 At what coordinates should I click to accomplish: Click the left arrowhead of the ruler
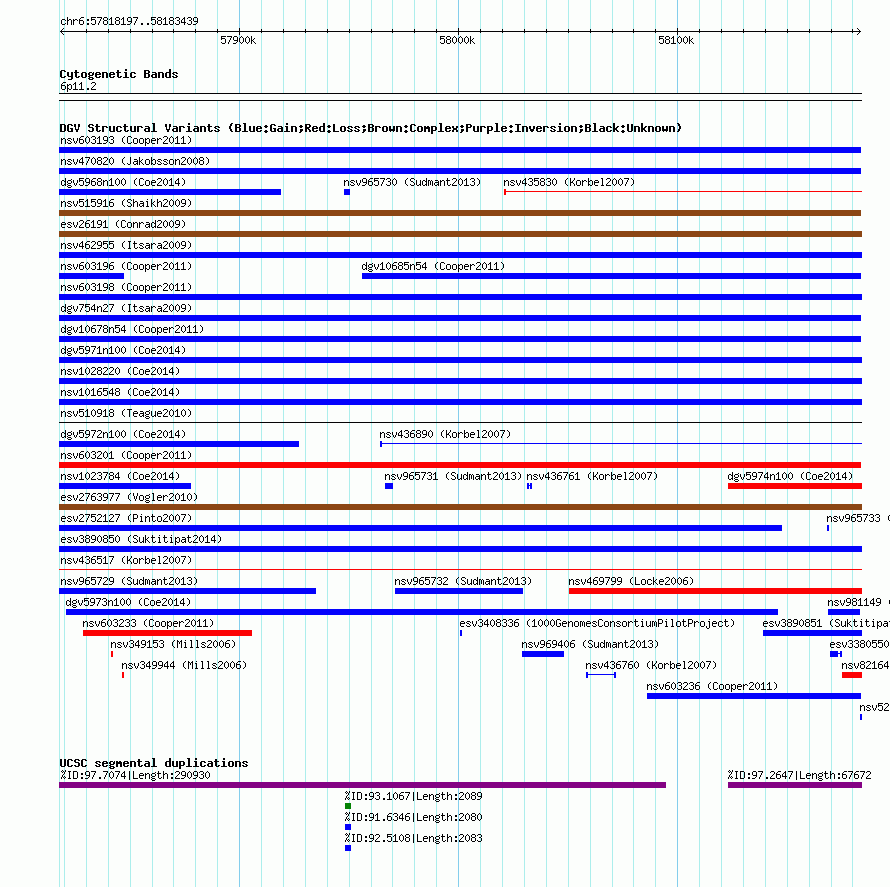pyautogui.click(x=62, y=31)
